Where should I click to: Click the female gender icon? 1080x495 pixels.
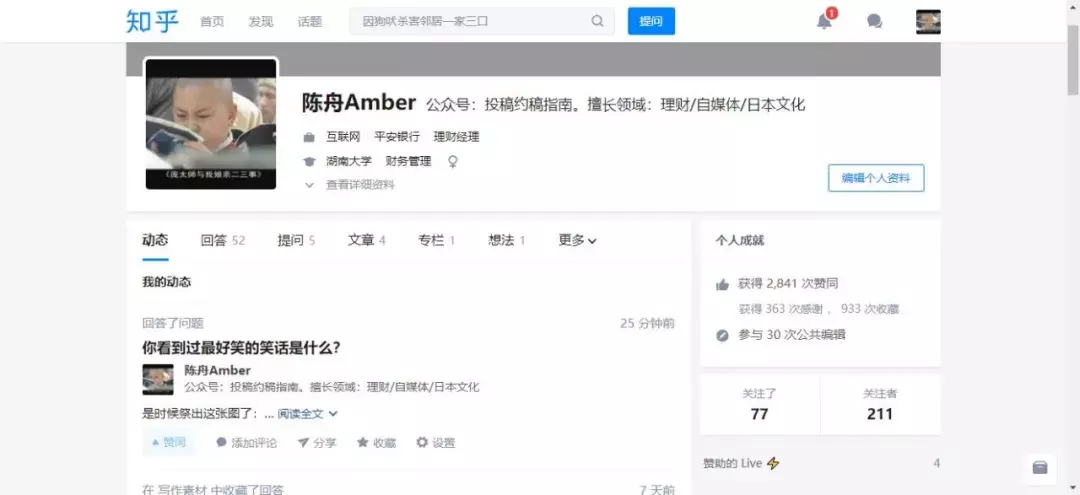pos(453,162)
